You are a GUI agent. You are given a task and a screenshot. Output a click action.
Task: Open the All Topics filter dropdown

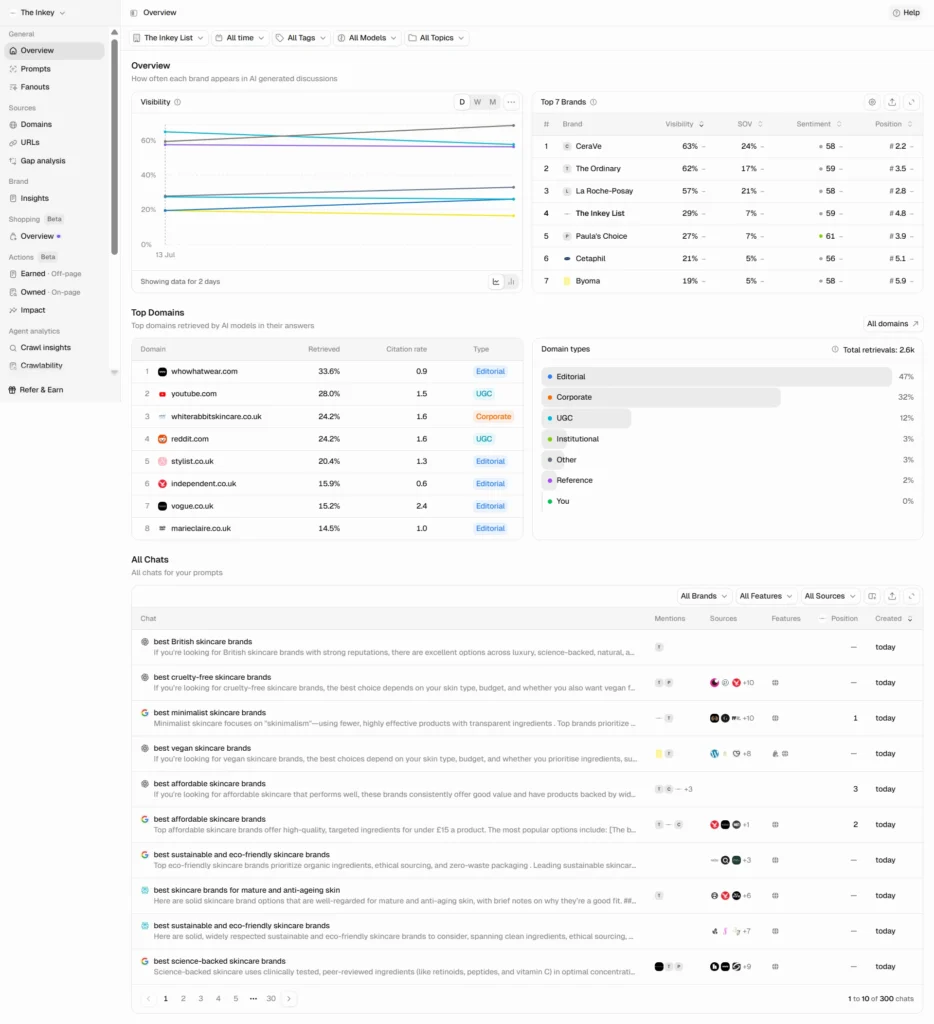[436, 38]
